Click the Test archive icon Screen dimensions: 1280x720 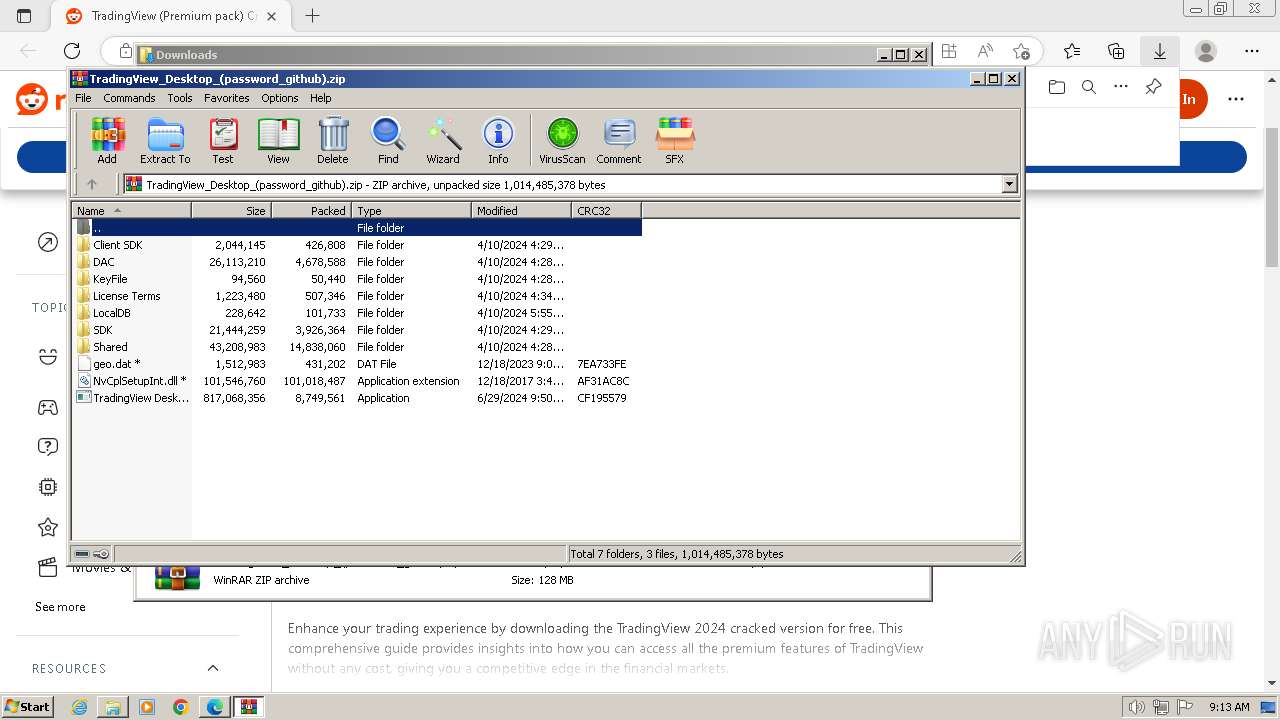pos(223,141)
